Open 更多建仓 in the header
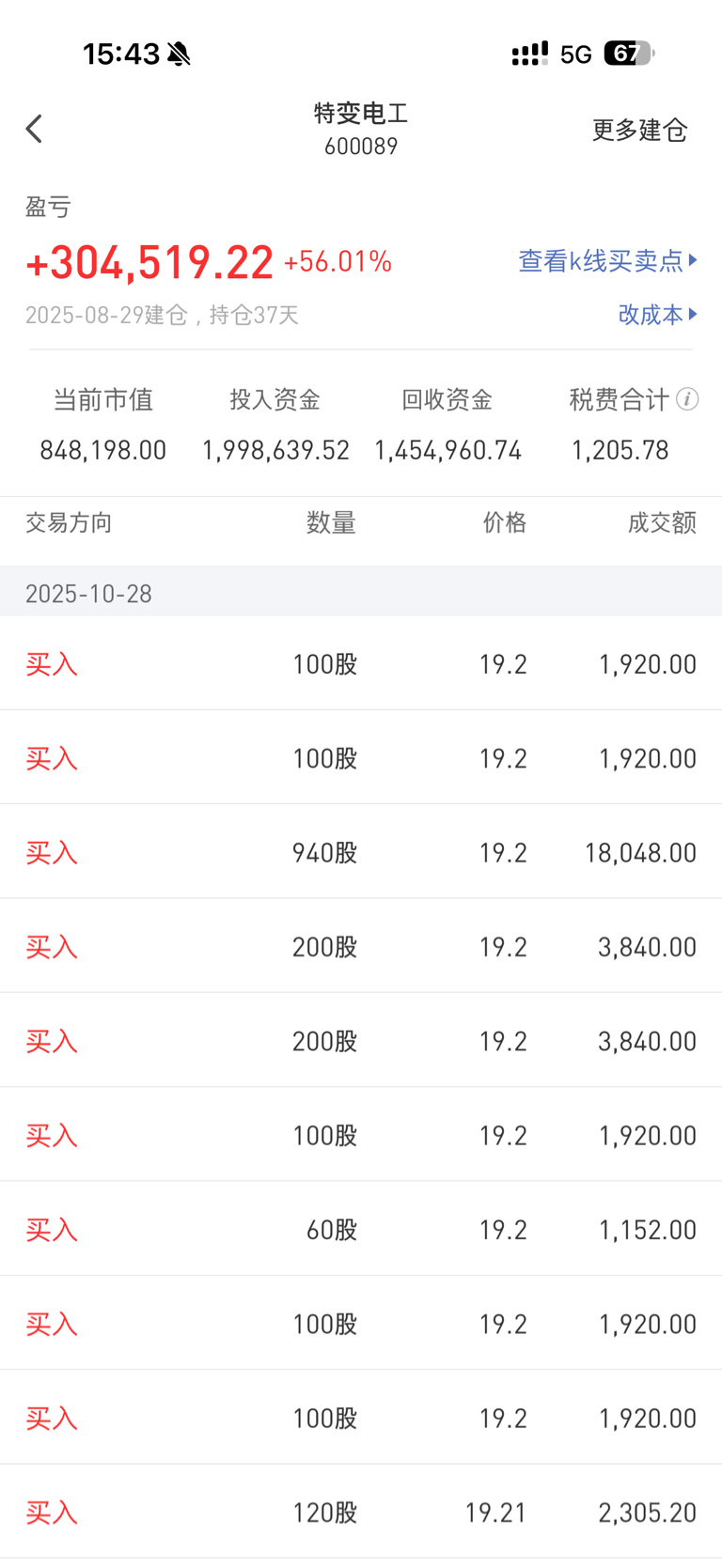The image size is (722, 1568). 639,130
